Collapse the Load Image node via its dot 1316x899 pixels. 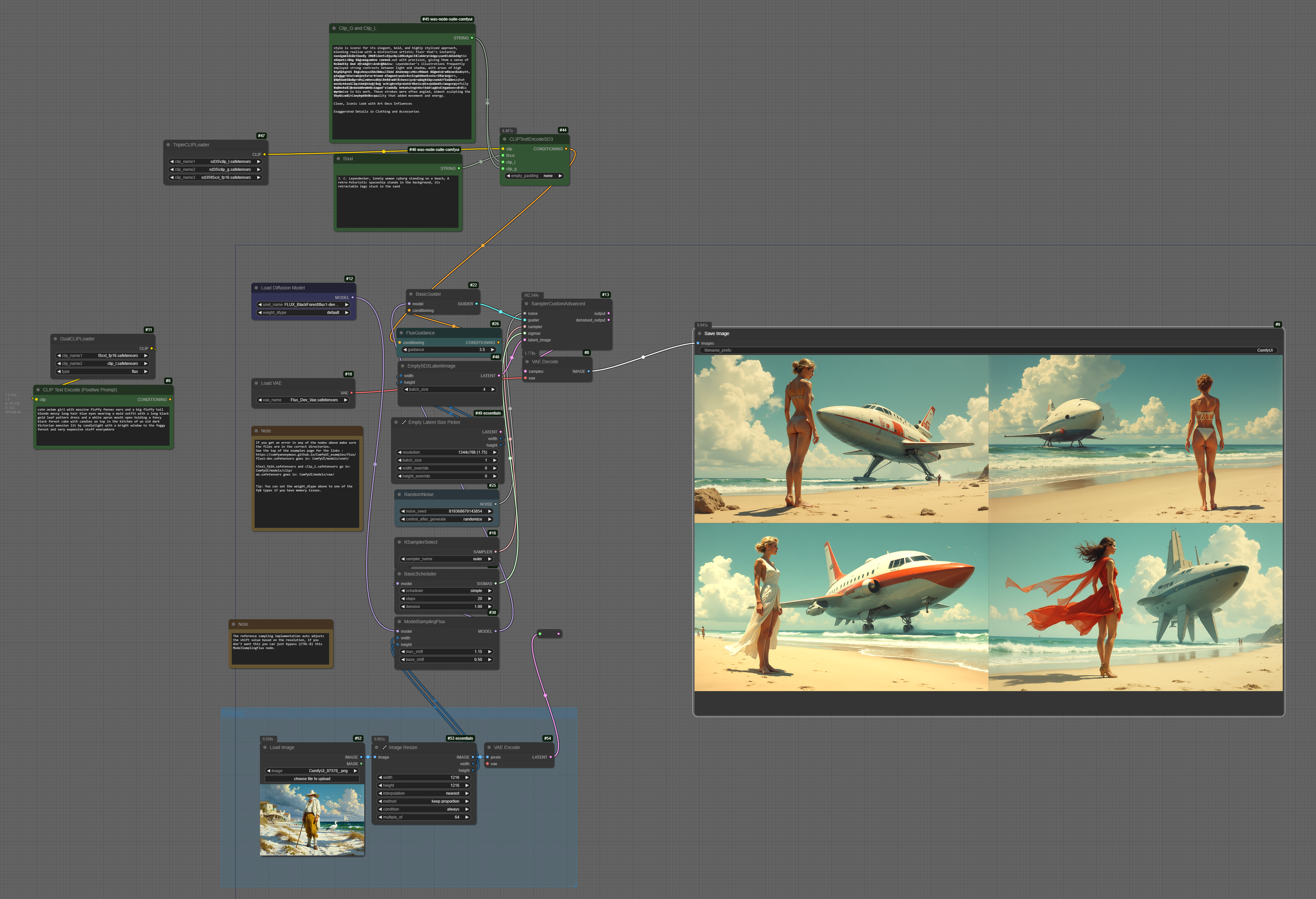pyautogui.click(x=265, y=748)
